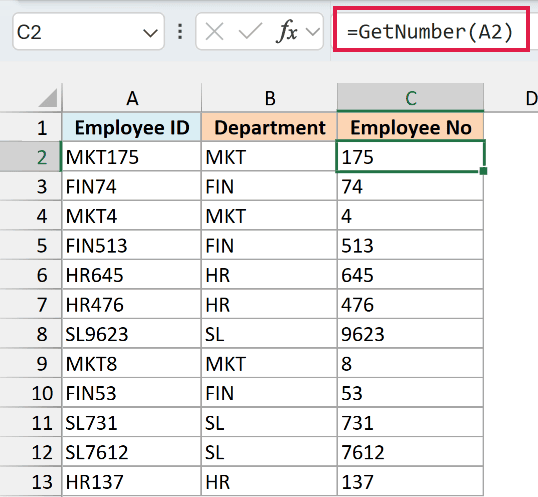Click the Cancel (X) formula icon
538x497 pixels.
click(214, 32)
